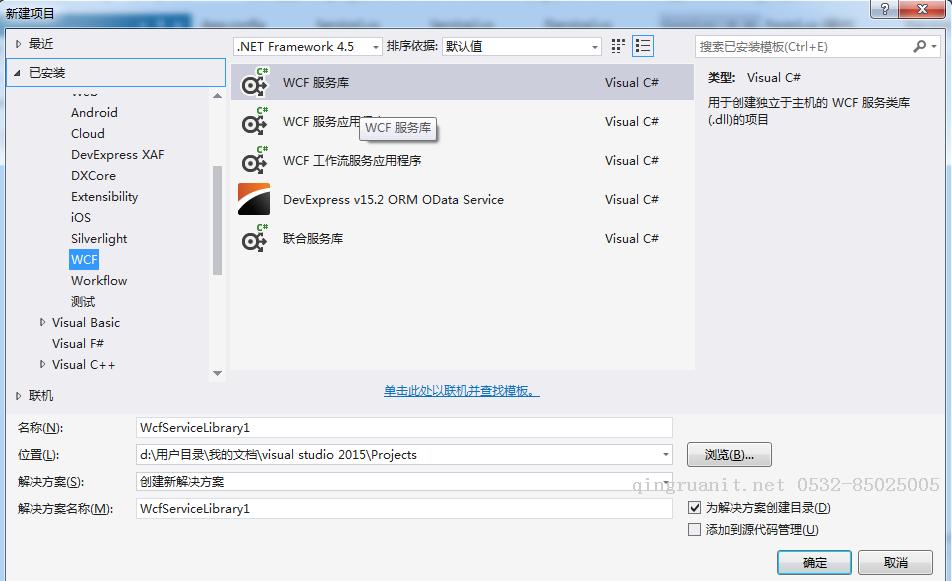Focus the 搜索已安装模板 search box
952x581 pixels.
coord(803,47)
